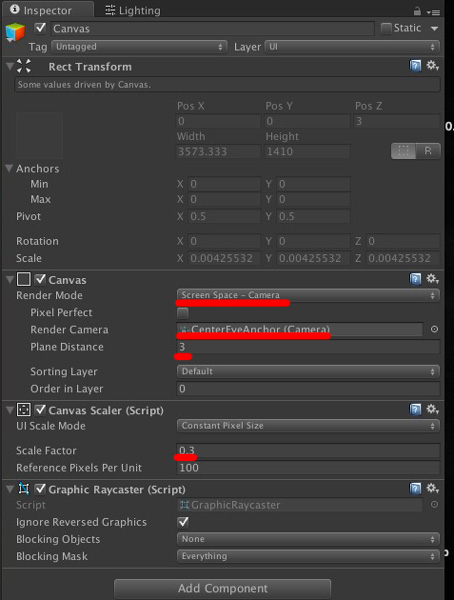Viewport: 454px width, 600px height.
Task: Click the GameObject cube icon
Action: click(x=15, y=32)
